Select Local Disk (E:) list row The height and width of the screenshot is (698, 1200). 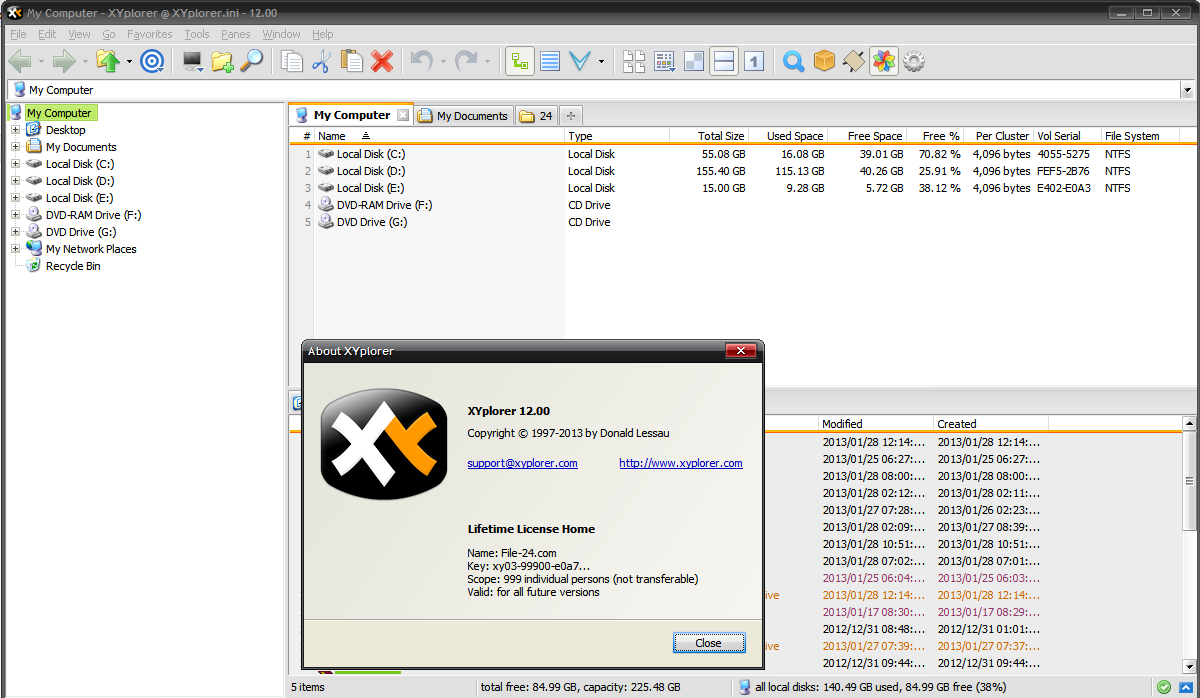tap(742, 188)
